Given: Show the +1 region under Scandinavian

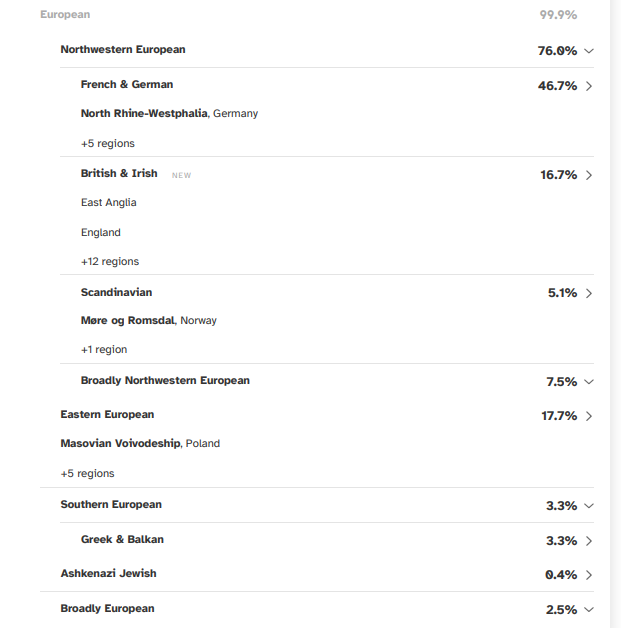Looking at the screenshot, I should (x=104, y=350).
